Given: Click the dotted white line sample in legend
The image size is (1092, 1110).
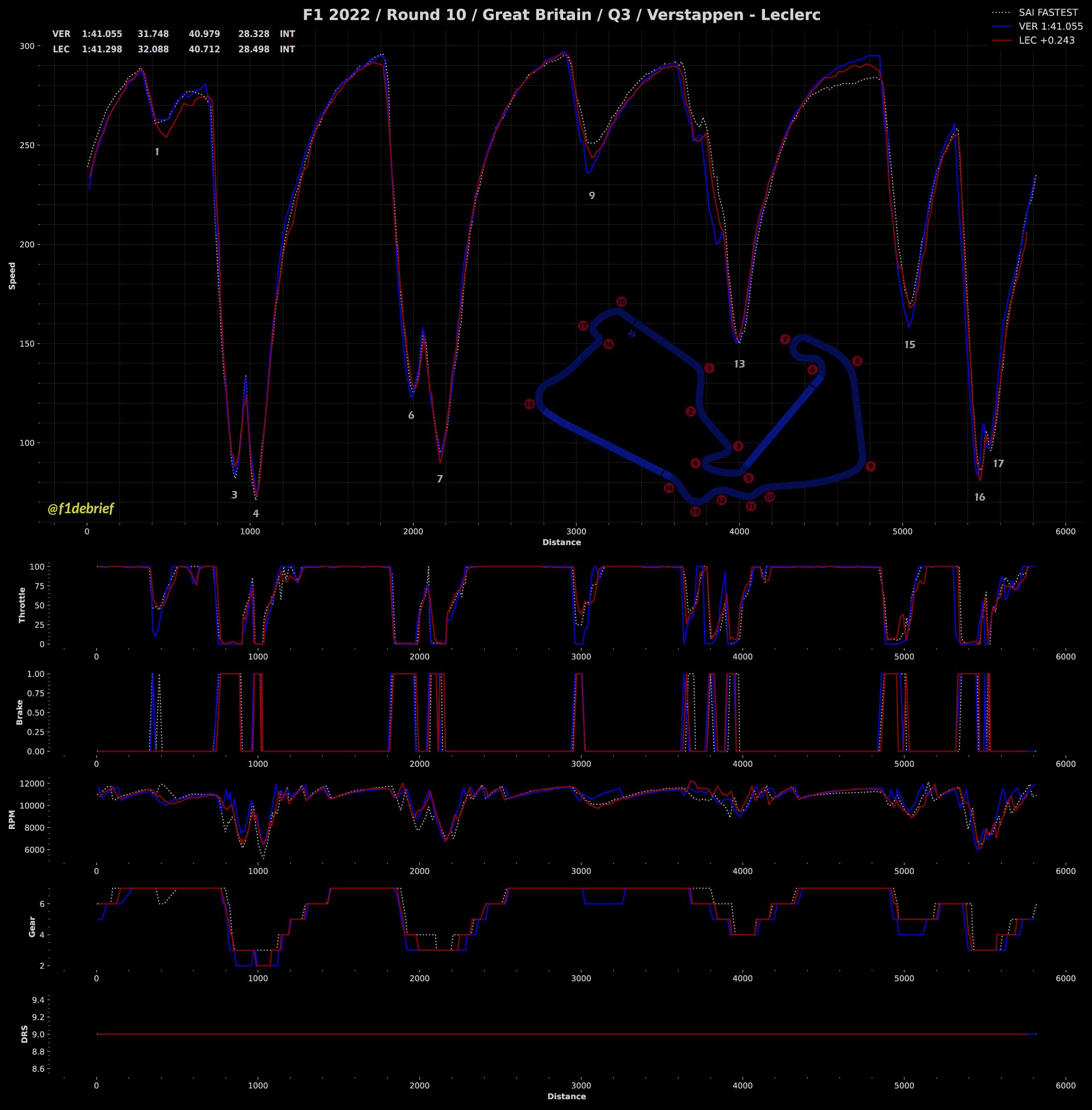Looking at the screenshot, I should click(1002, 12).
